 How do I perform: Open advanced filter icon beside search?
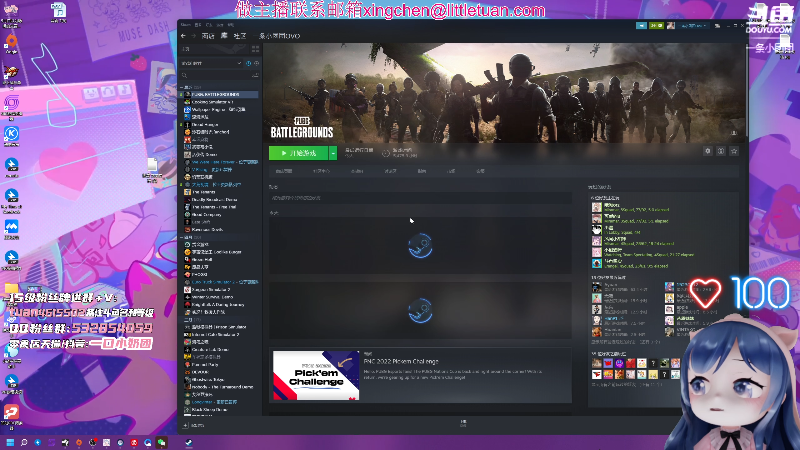pyautogui.click(x=255, y=75)
